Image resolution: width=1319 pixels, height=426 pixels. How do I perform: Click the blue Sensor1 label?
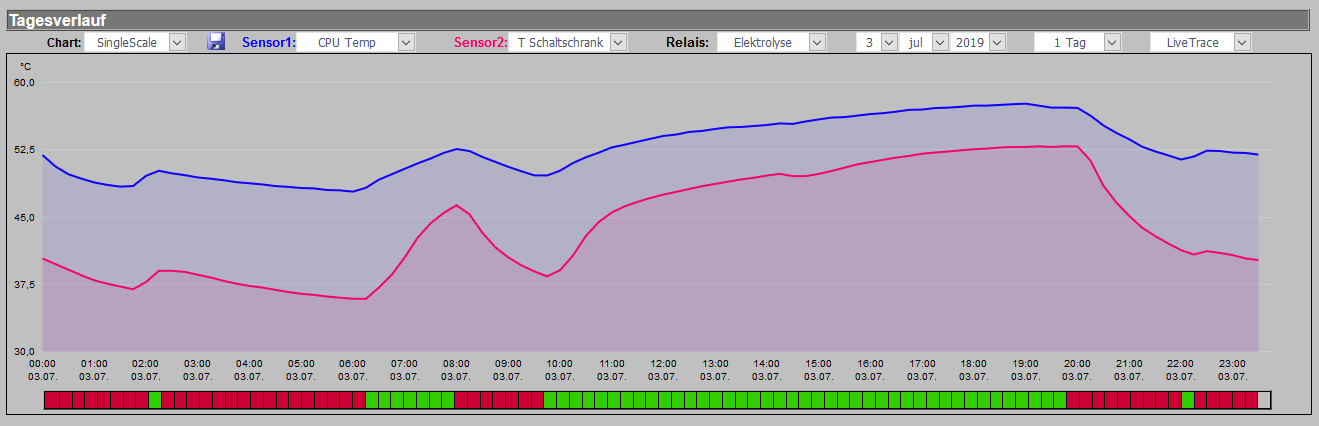[x=269, y=43]
